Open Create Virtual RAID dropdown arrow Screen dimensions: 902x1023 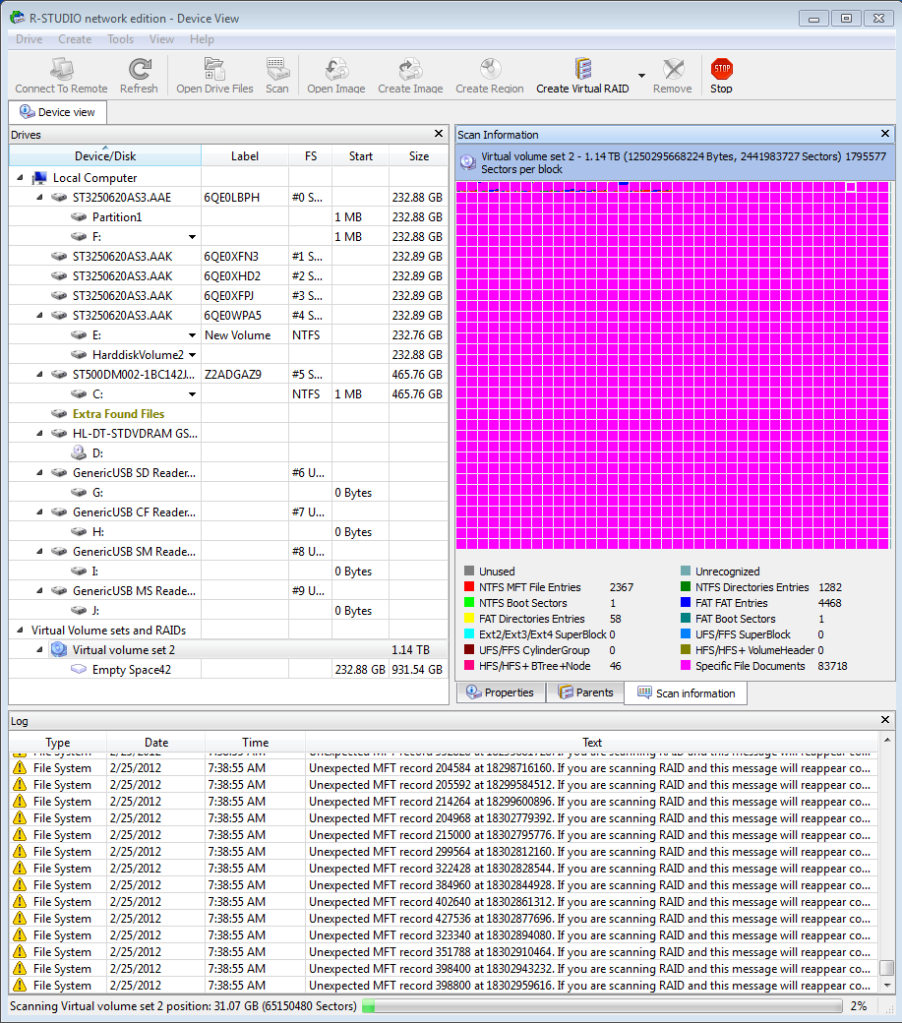(x=642, y=76)
